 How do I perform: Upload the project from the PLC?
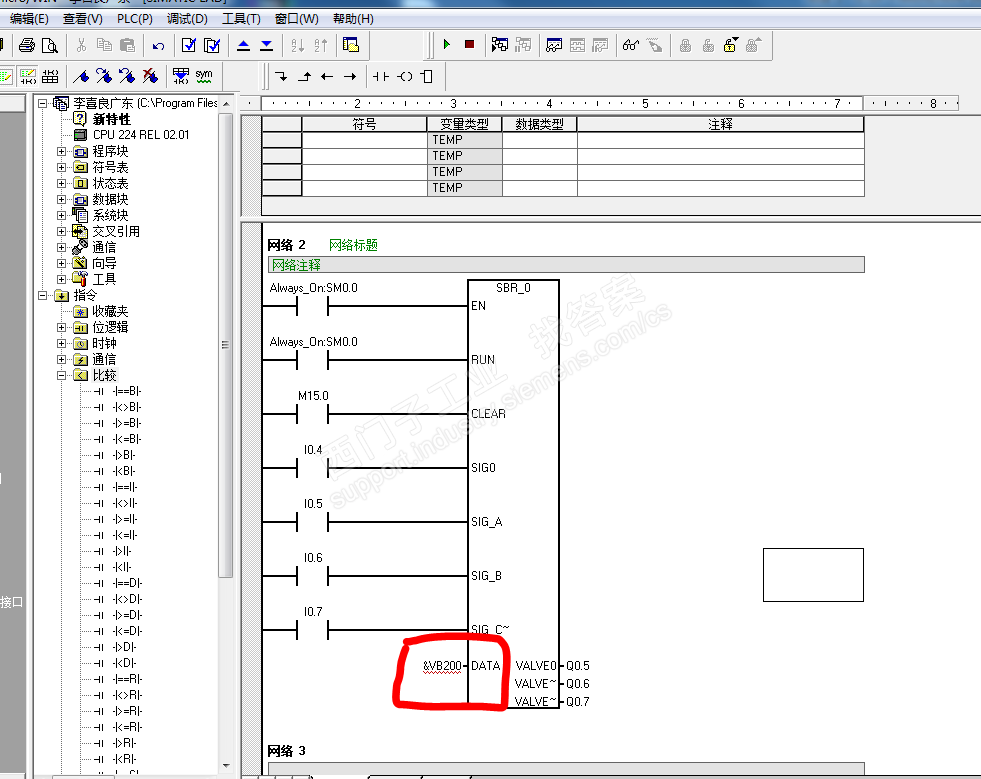244,45
